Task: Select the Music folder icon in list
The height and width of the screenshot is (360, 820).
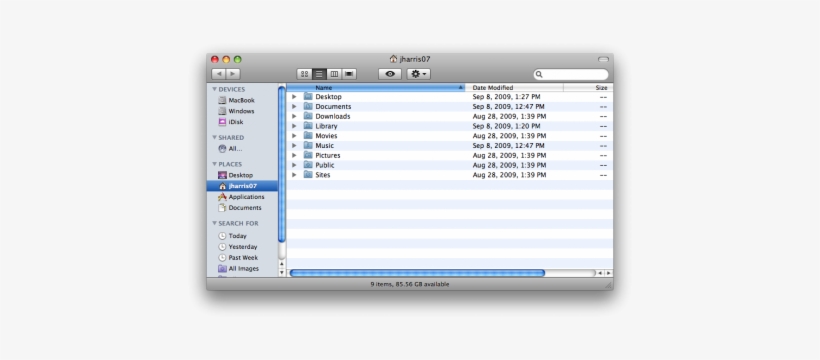Action: coord(308,145)
